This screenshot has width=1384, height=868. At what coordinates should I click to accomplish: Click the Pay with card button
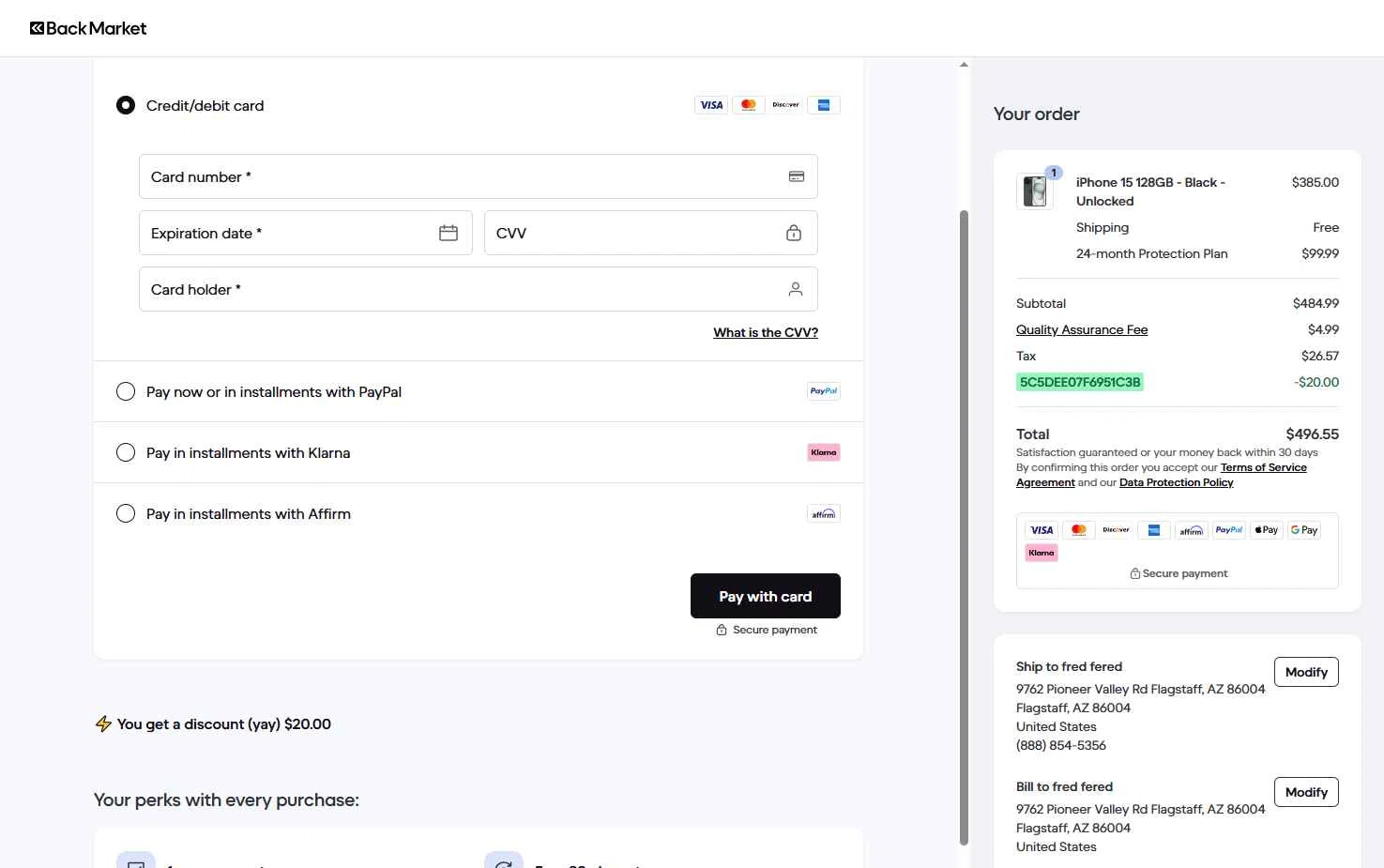[766, 596]
